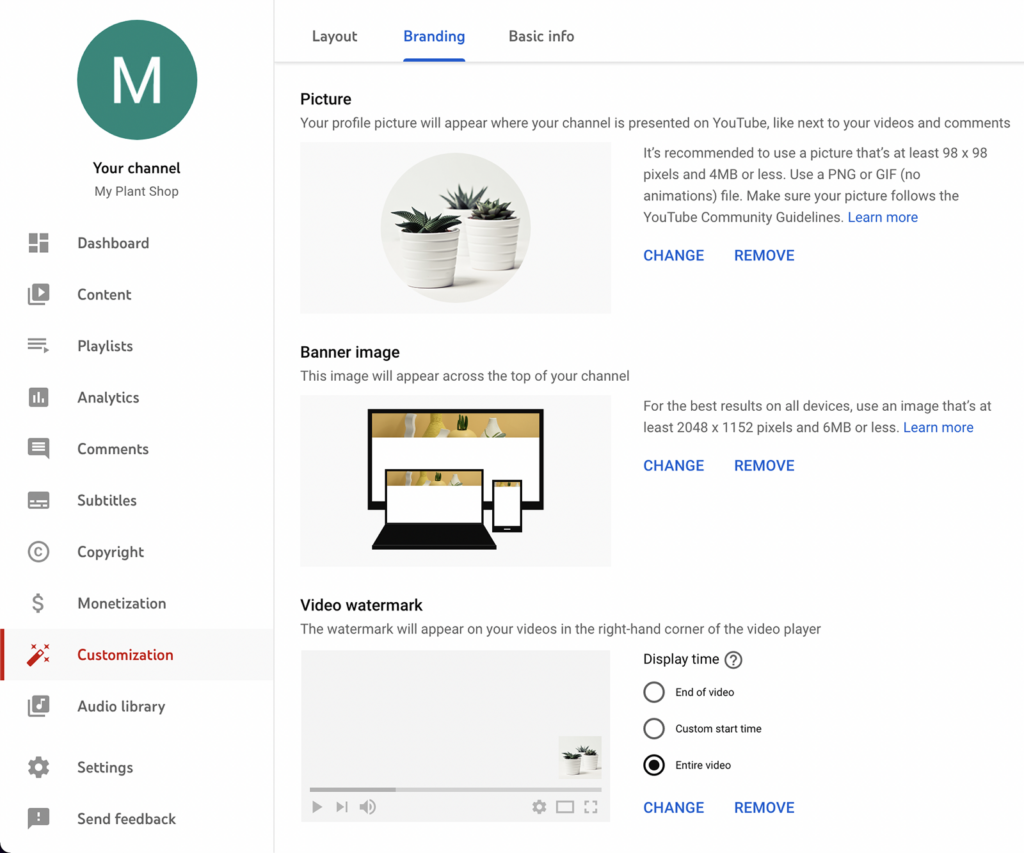Click CHANGE for the profile Picture

click(674, 255)
